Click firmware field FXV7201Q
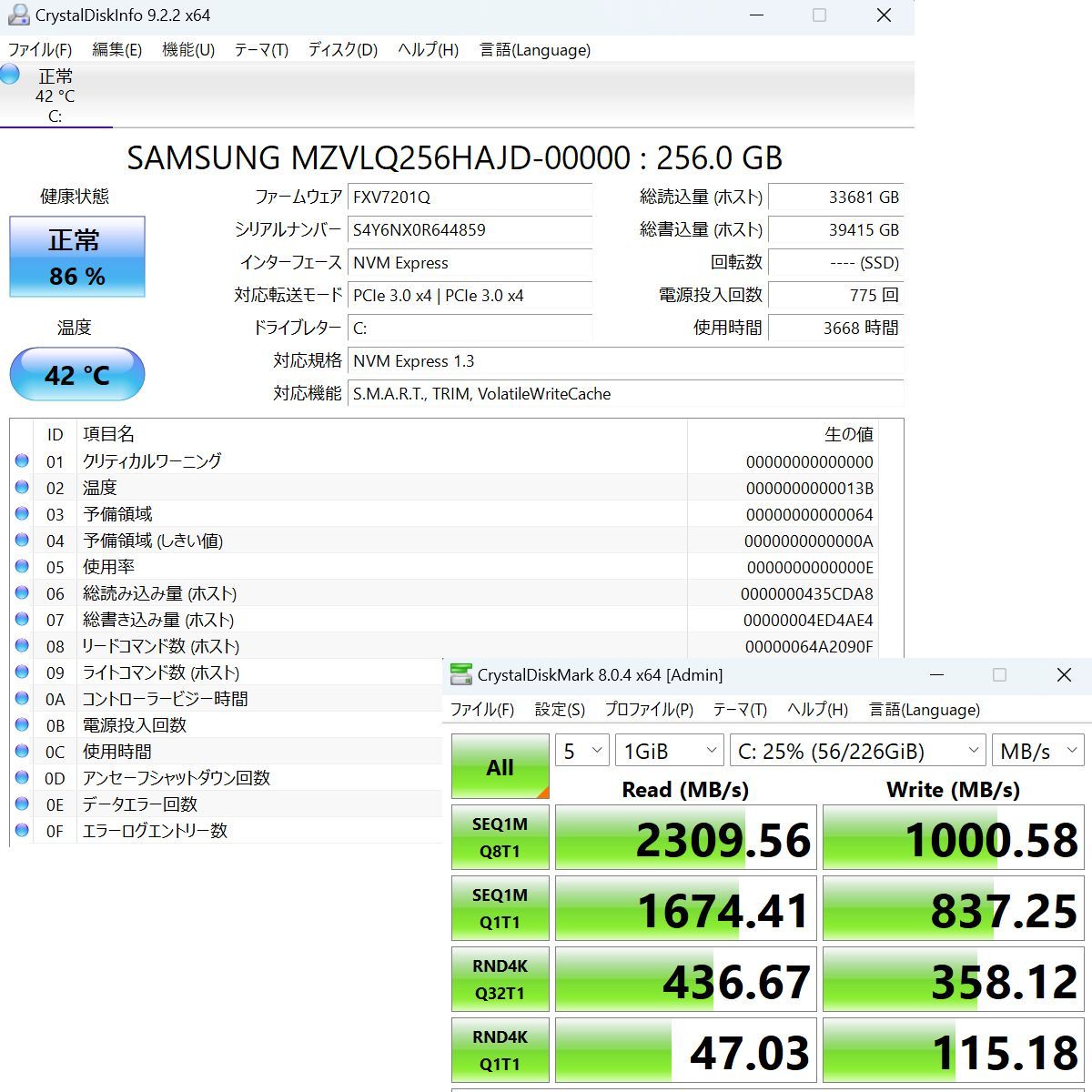 click(x=470, y=197)
